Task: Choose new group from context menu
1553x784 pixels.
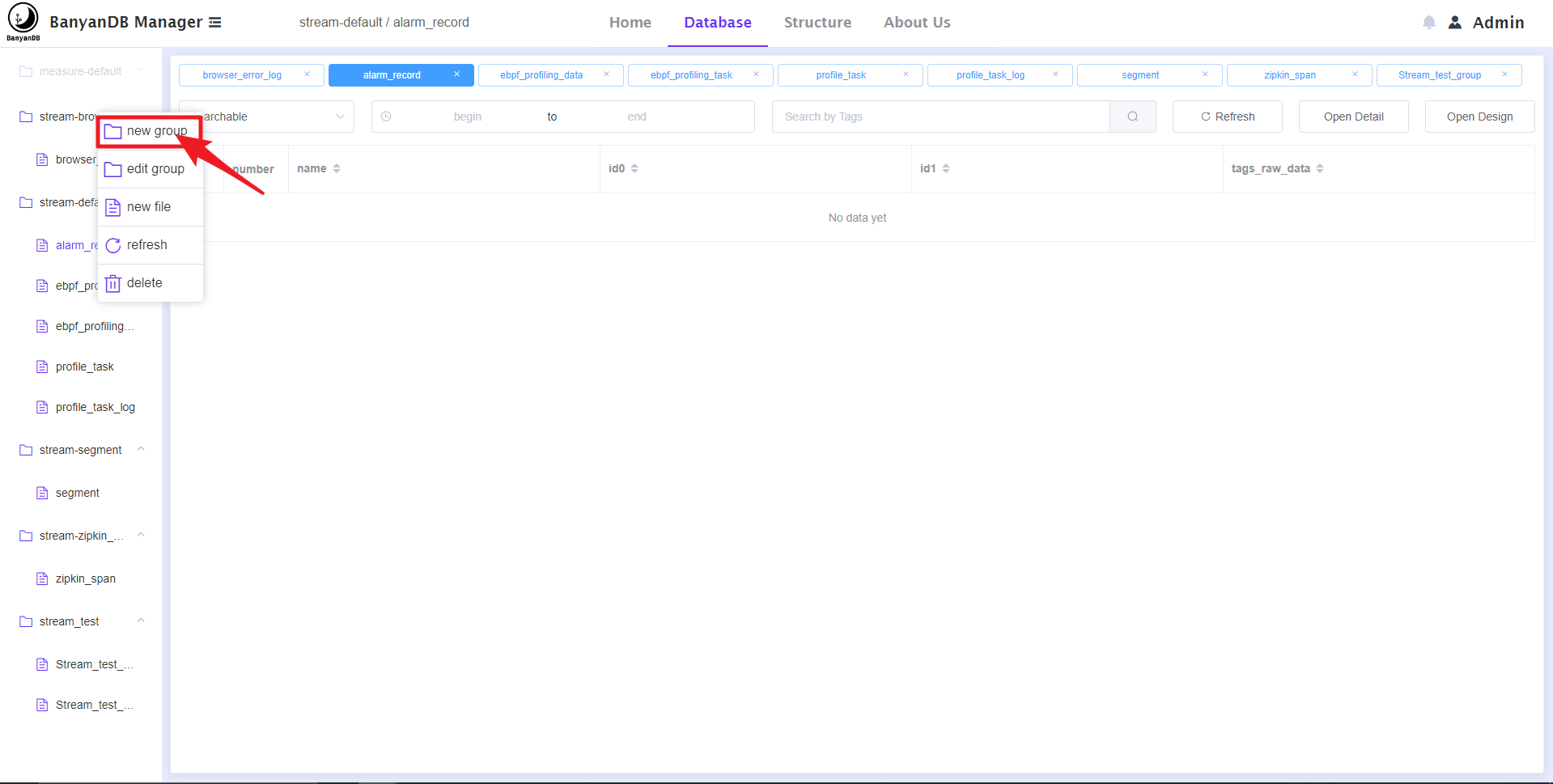Action: 151,131
